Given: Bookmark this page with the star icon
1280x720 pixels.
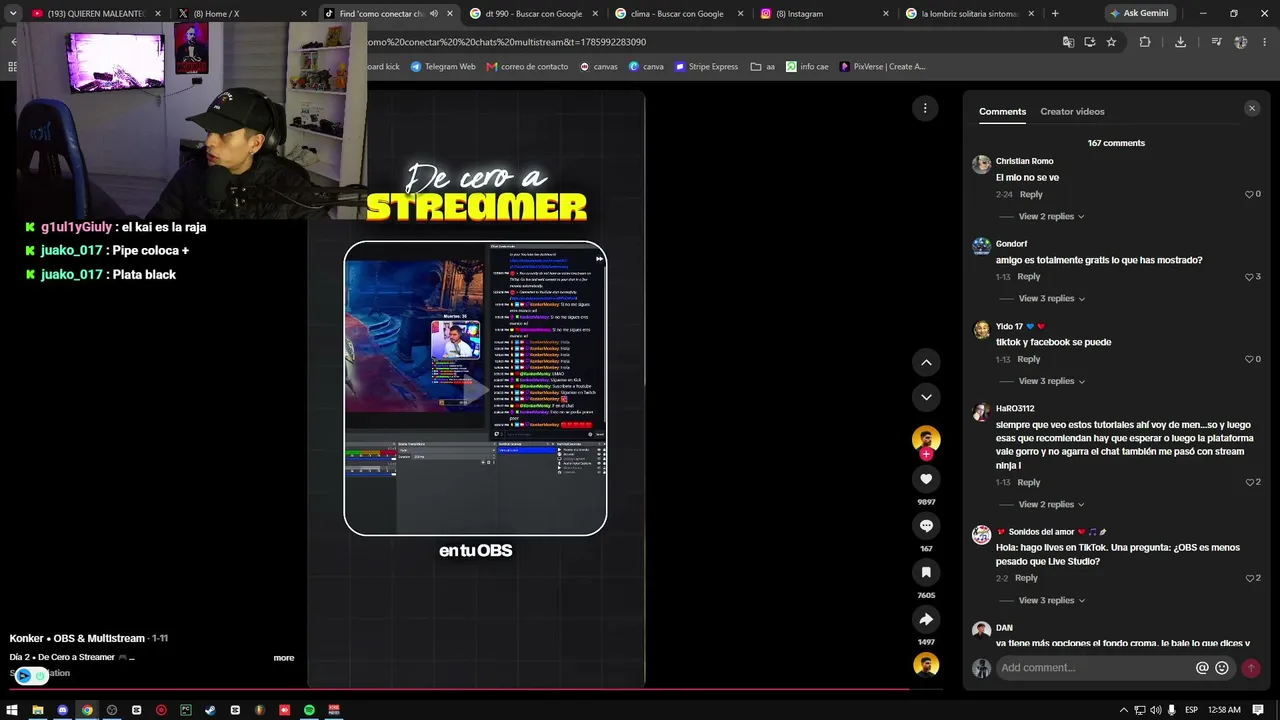Looking at the screenshot, I should click(x=1111, y=42).
